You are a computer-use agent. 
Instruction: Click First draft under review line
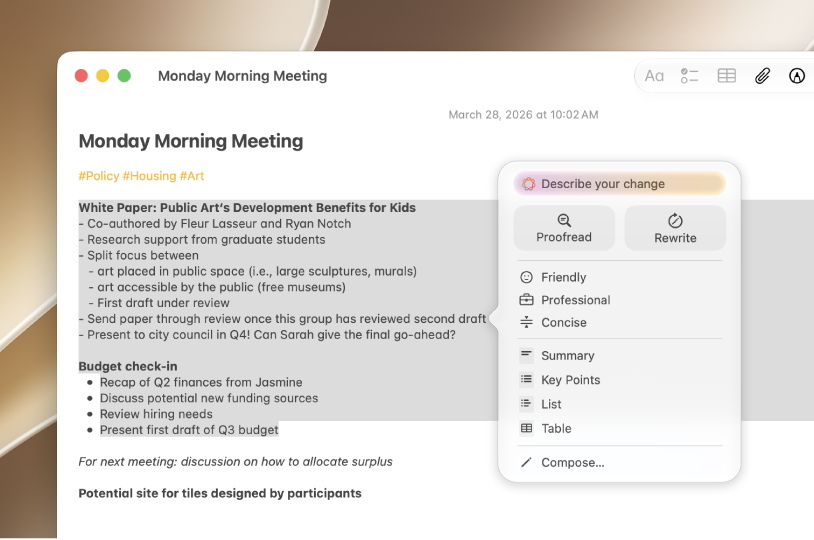159,303
